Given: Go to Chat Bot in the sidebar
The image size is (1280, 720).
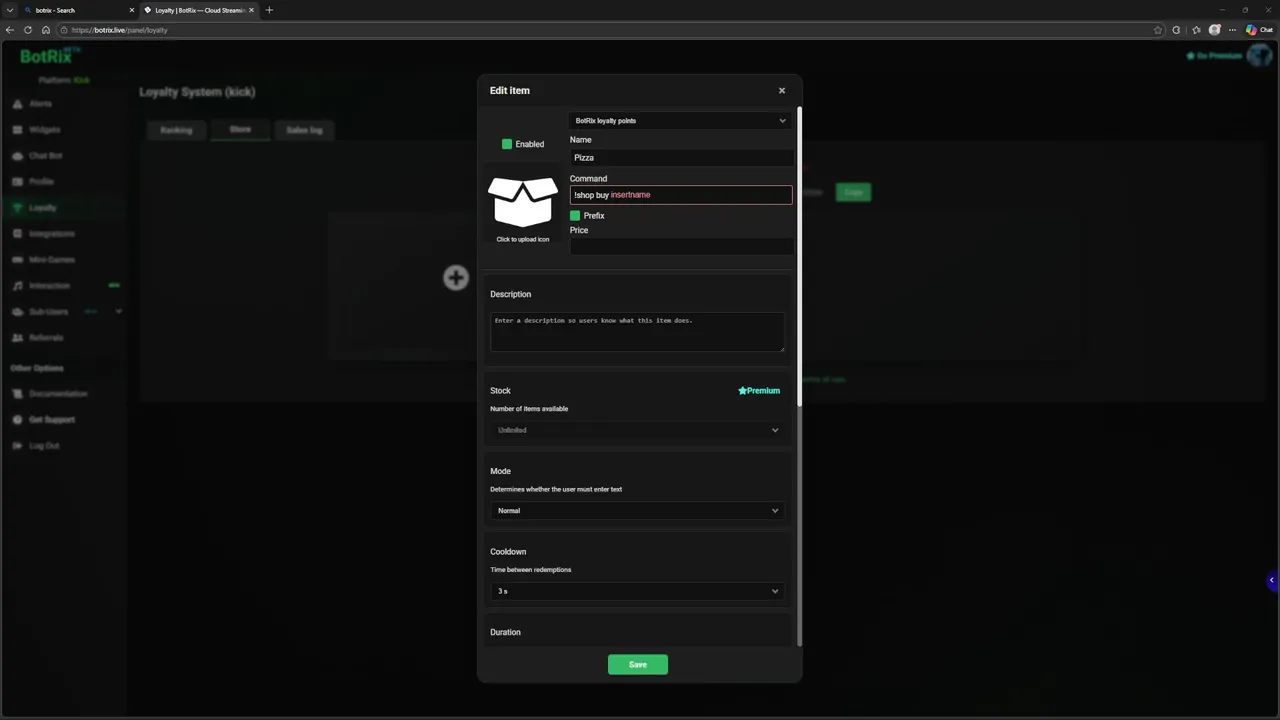Looking at the screenshot, I should (45, 156).
